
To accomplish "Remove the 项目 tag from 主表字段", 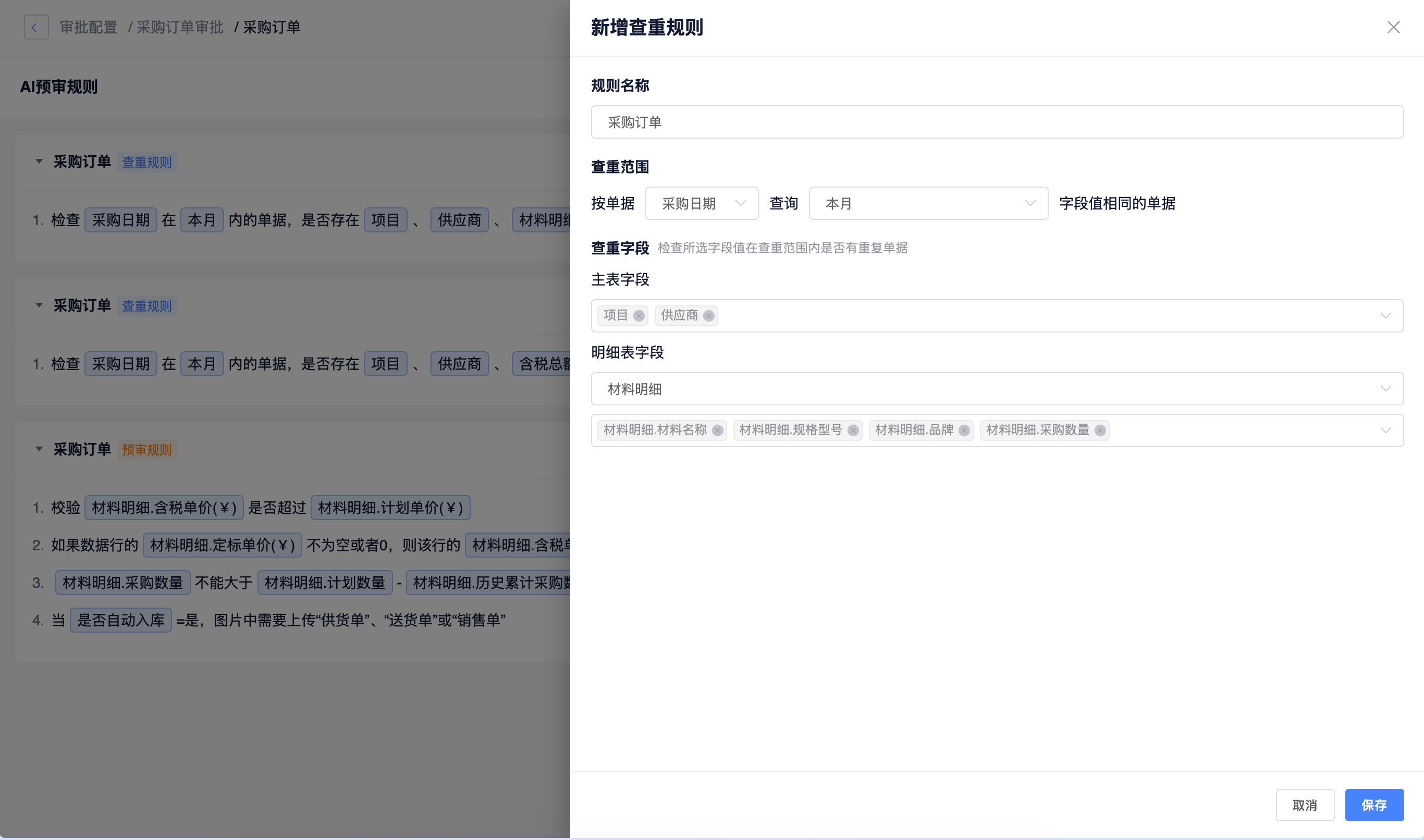I will coord(639,316).
